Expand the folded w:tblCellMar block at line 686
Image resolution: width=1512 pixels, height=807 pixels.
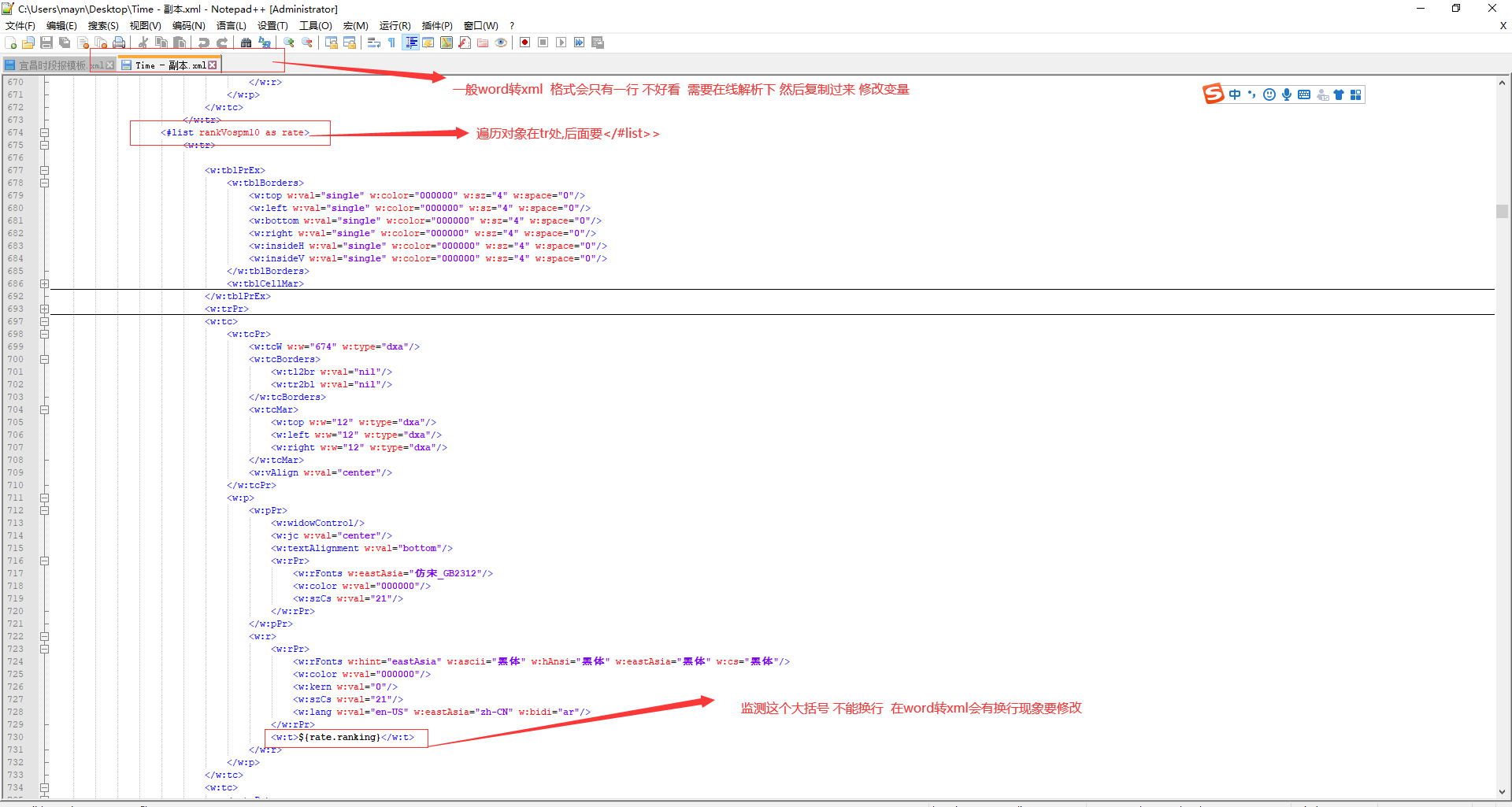coord(44,283)
